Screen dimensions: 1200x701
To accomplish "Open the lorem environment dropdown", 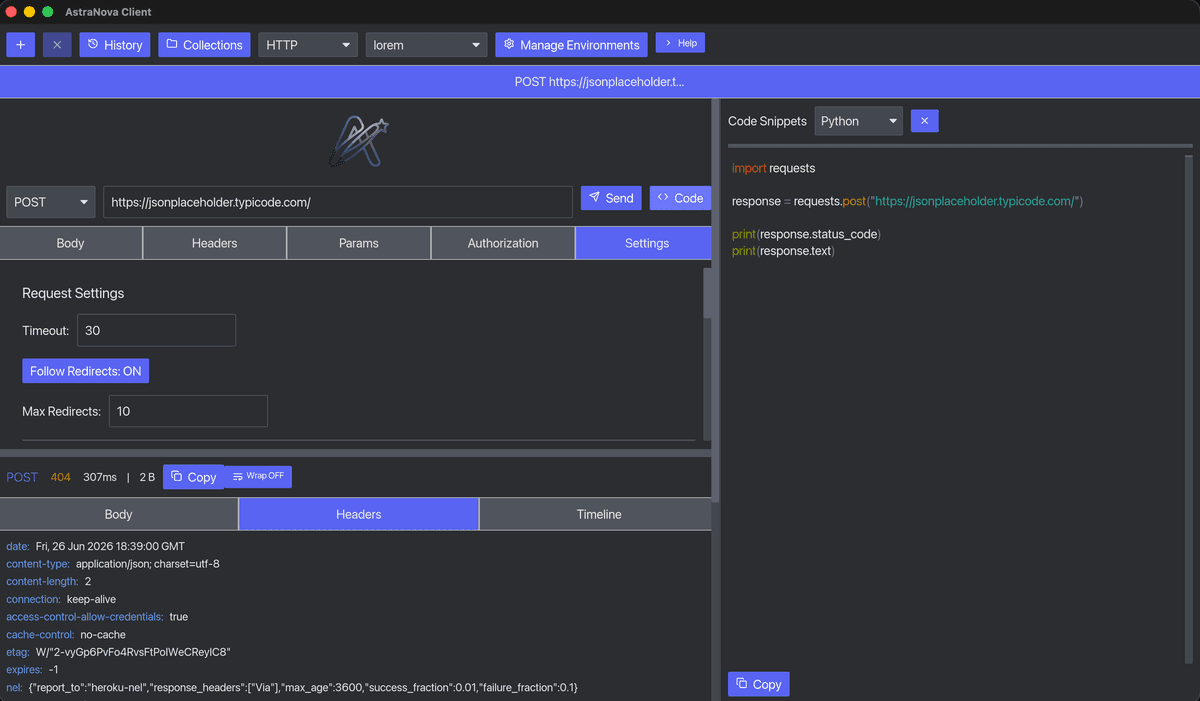I will 426,45.
